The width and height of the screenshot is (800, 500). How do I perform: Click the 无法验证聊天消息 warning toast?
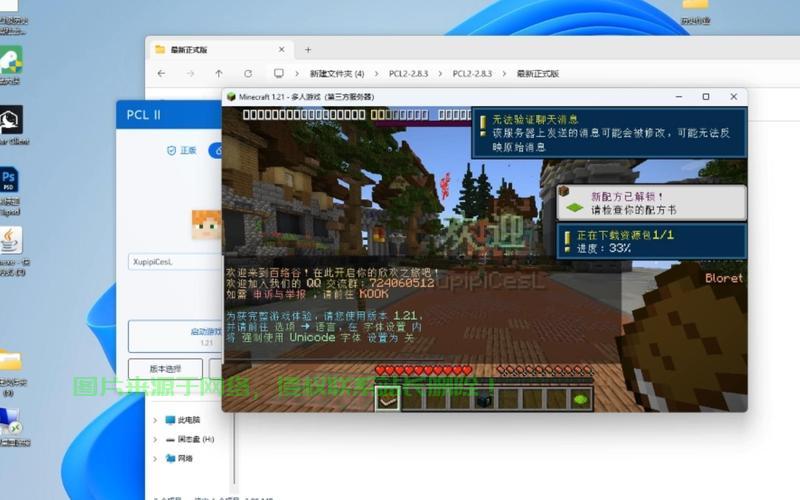tap(609, 133)
